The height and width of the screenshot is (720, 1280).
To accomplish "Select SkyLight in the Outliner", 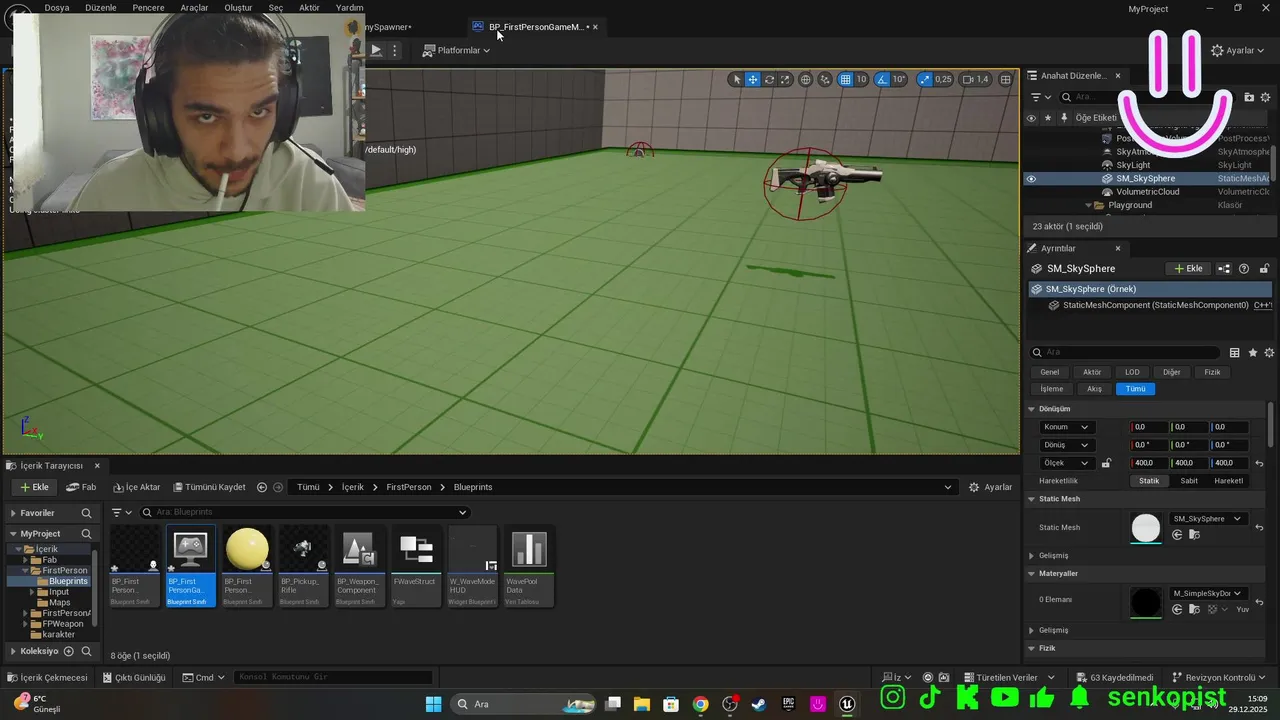I will tap(1133, 165).
